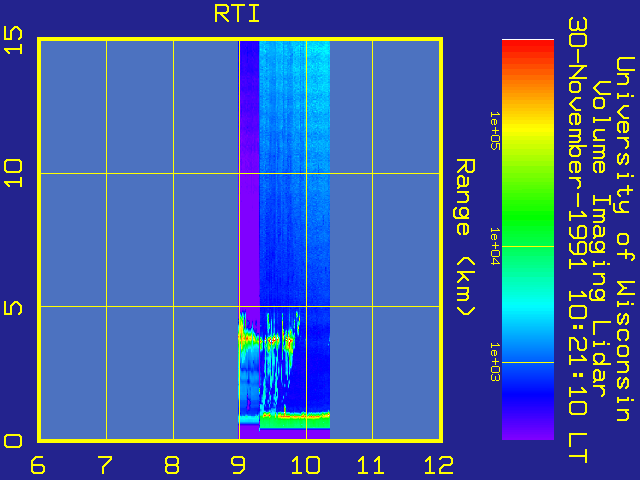640x480 pixels.
Task: Click the x-axis label 9
Action: [x=238, y=465]
